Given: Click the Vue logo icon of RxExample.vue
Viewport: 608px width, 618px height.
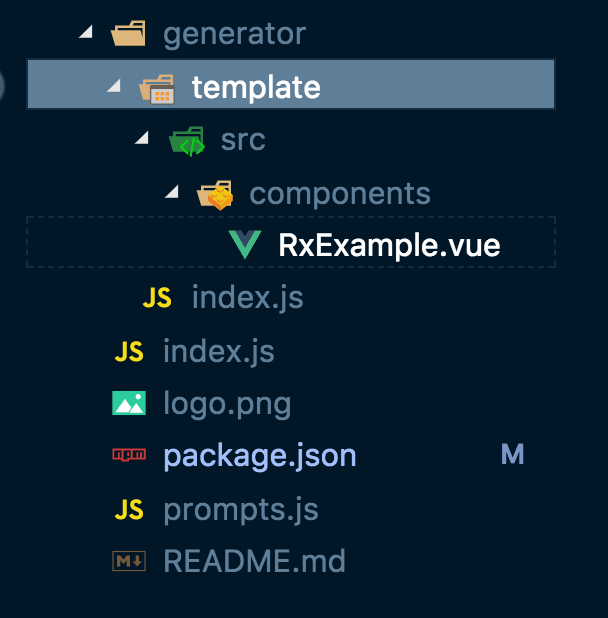Looking at the screenshot, I should coord(245,244).
